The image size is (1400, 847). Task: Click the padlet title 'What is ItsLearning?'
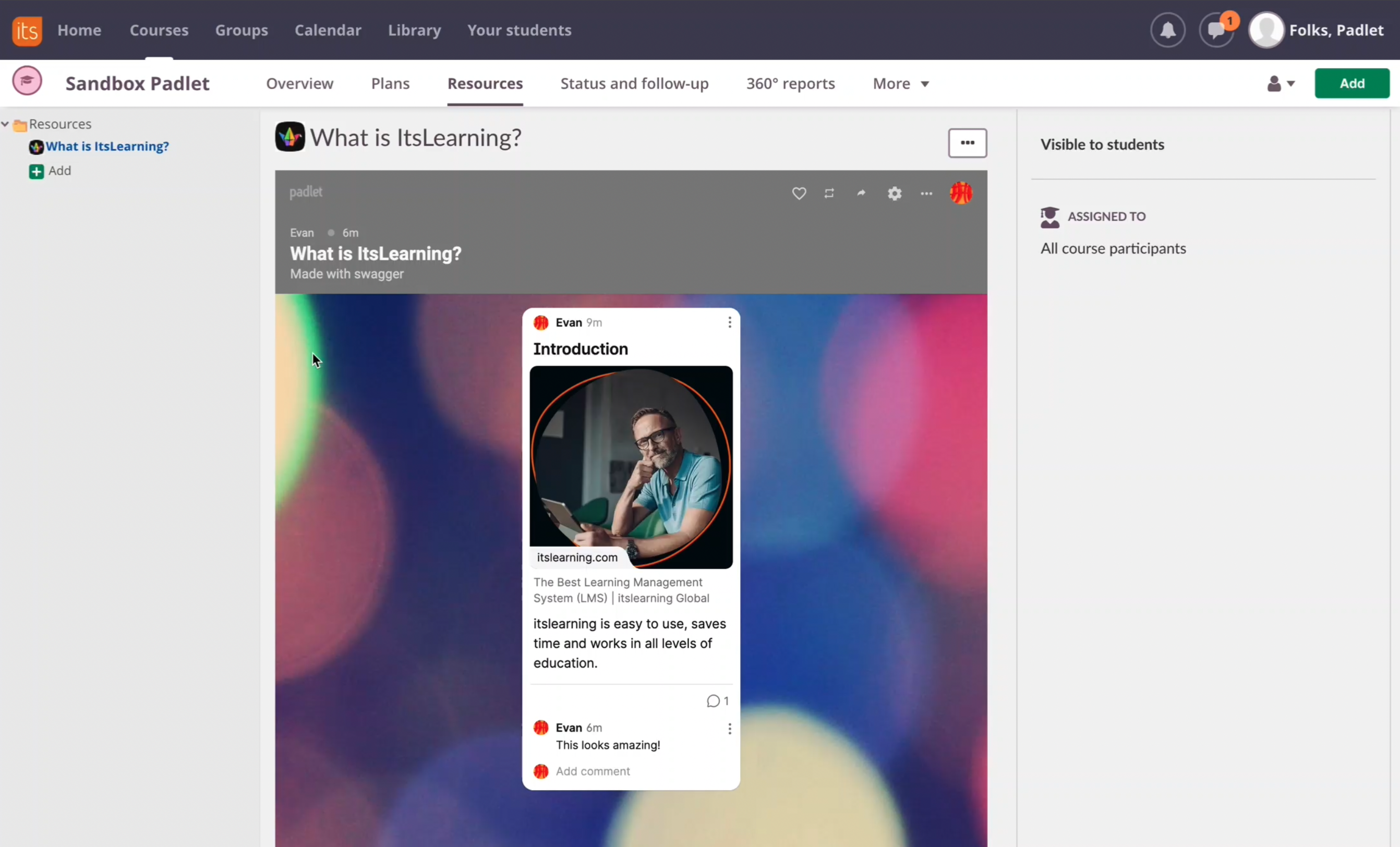[x=376, y=253]
